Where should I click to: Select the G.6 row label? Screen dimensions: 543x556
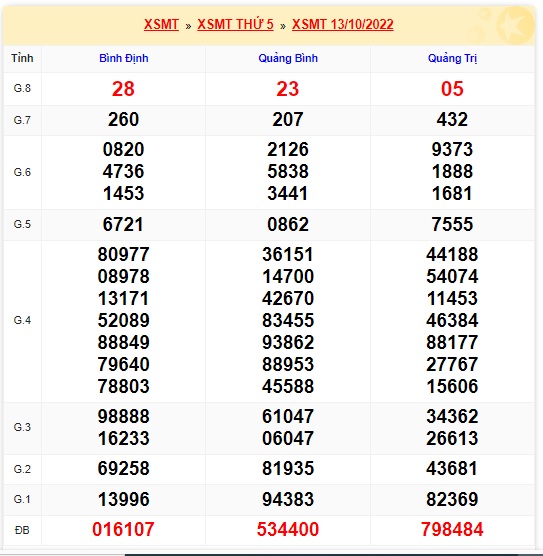pyautogui.click(x=22, y=172)
